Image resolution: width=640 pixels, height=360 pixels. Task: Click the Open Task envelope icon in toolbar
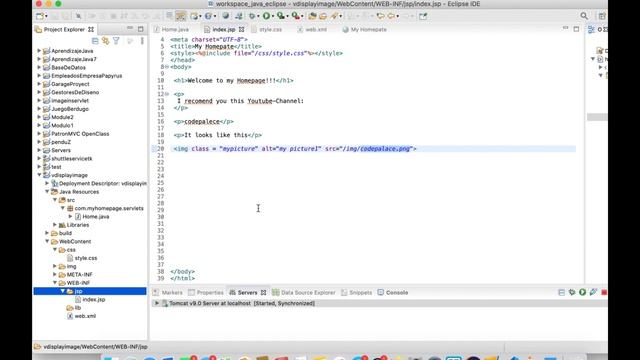(x=323, y=16)
